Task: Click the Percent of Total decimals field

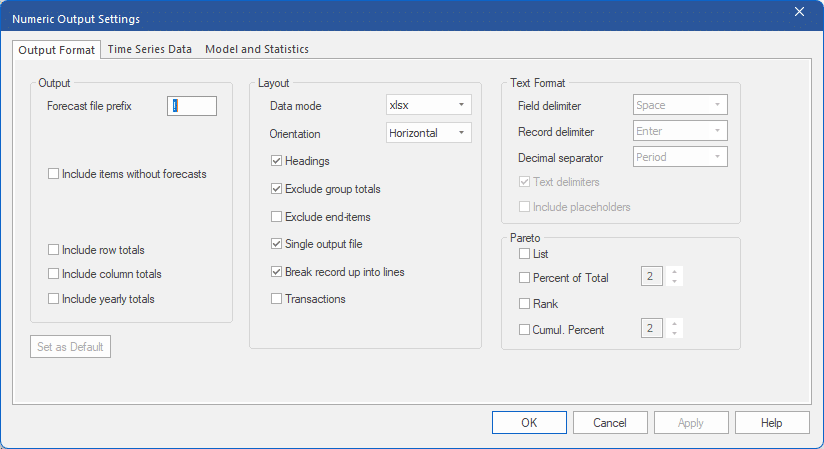Action: [x=652, y=277]
